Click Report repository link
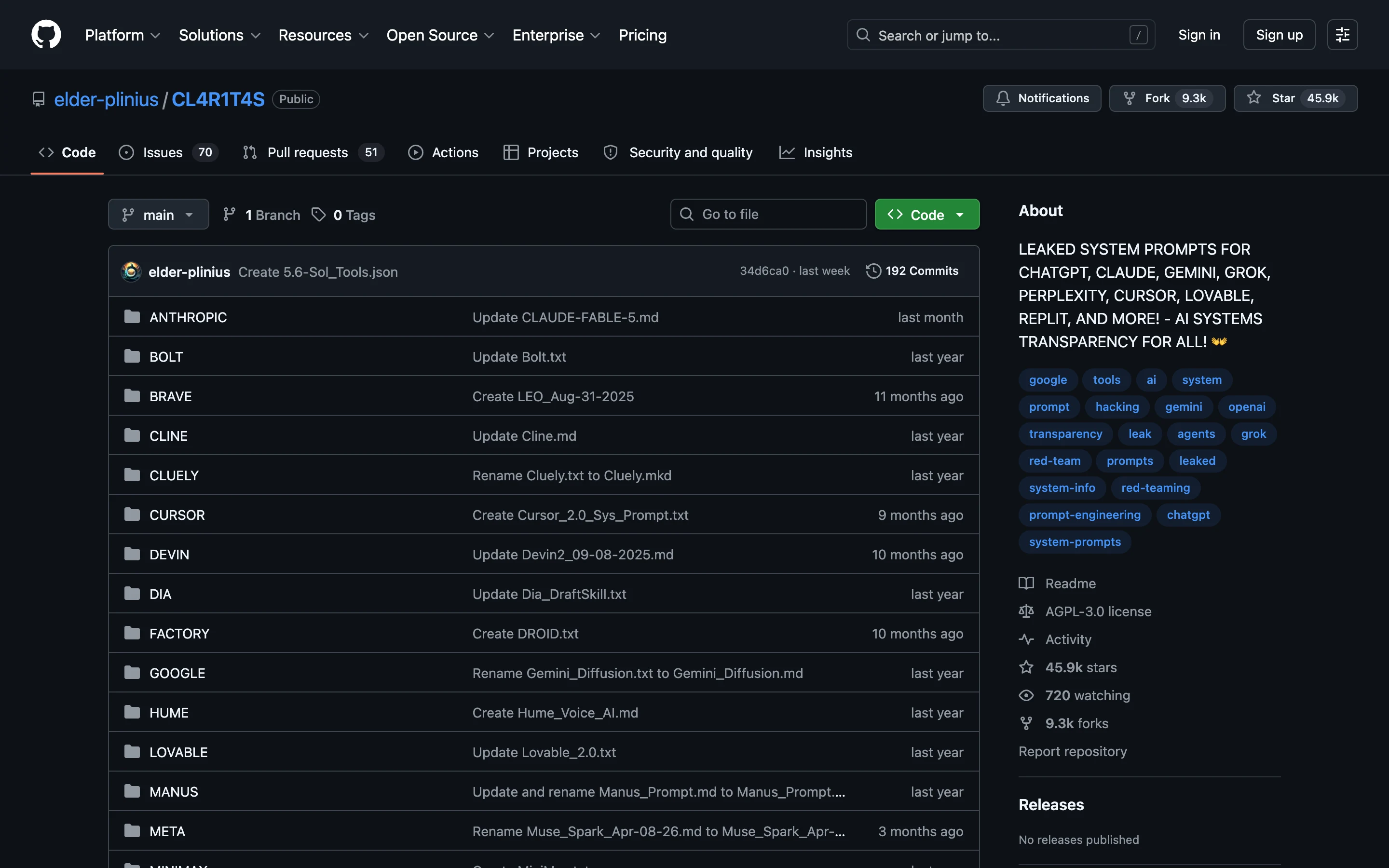This screenshot has height=868, width=1389. point(1072,751)
